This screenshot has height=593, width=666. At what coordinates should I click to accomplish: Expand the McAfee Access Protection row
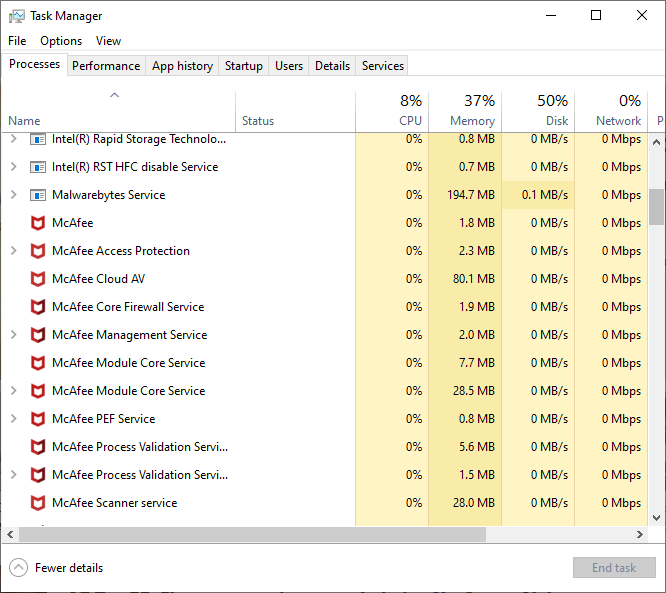pyautogui.click(x=14, y=251)
